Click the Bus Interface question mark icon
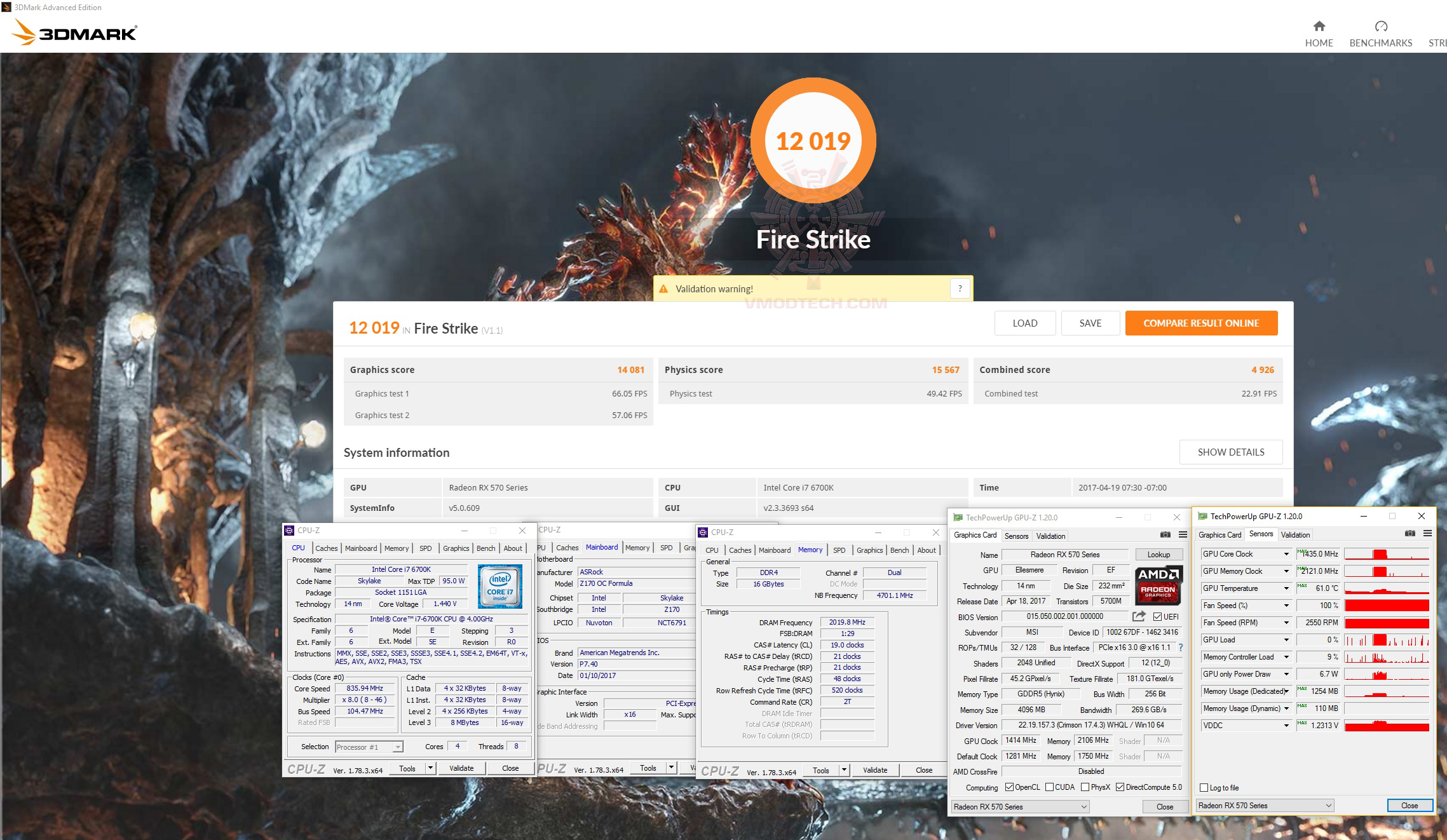The width and height of the screenshot is (1447, 840). pyautogui.click(x=1180, y=647)
